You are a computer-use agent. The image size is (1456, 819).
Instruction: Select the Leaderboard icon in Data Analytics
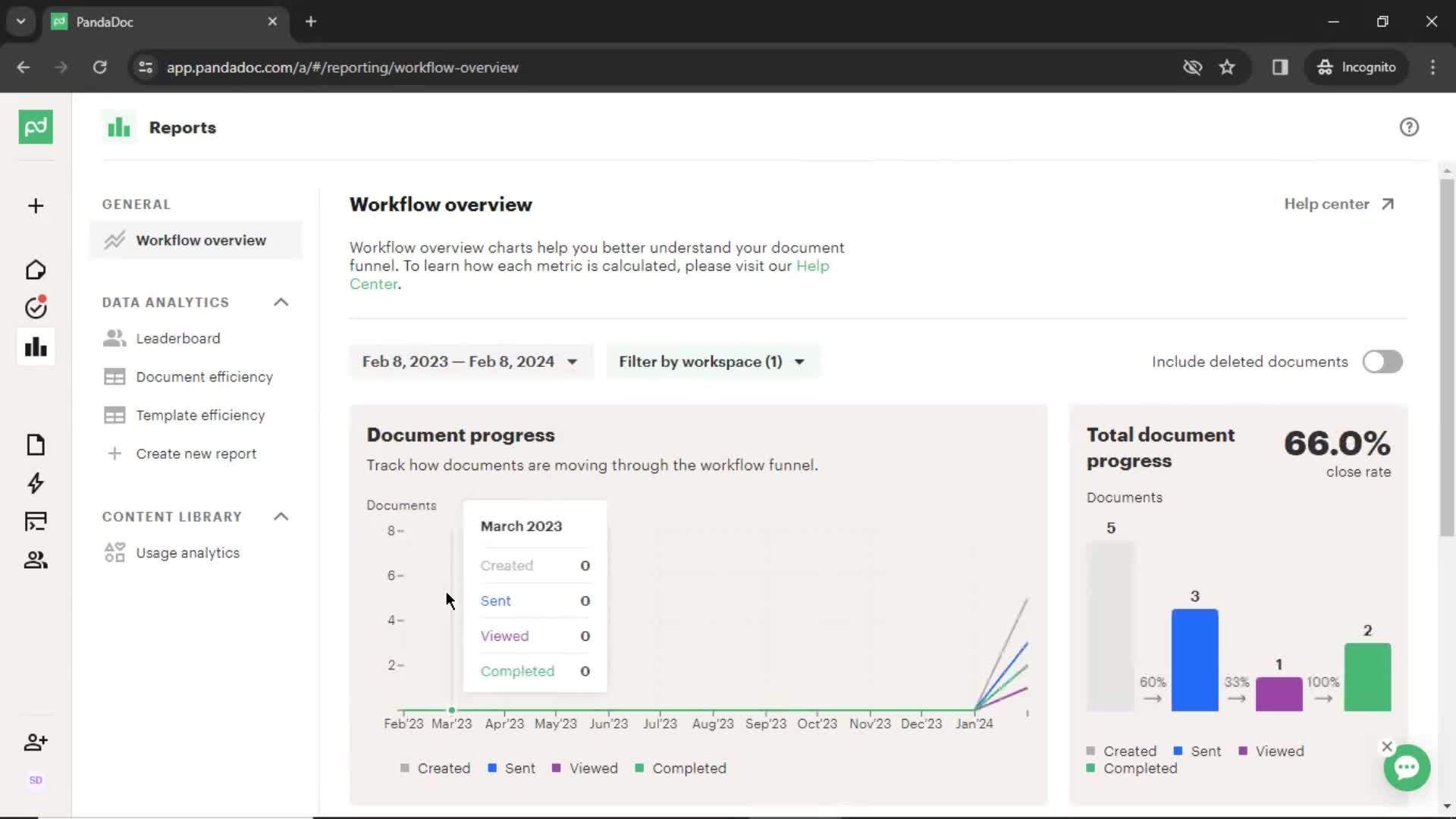113,338
